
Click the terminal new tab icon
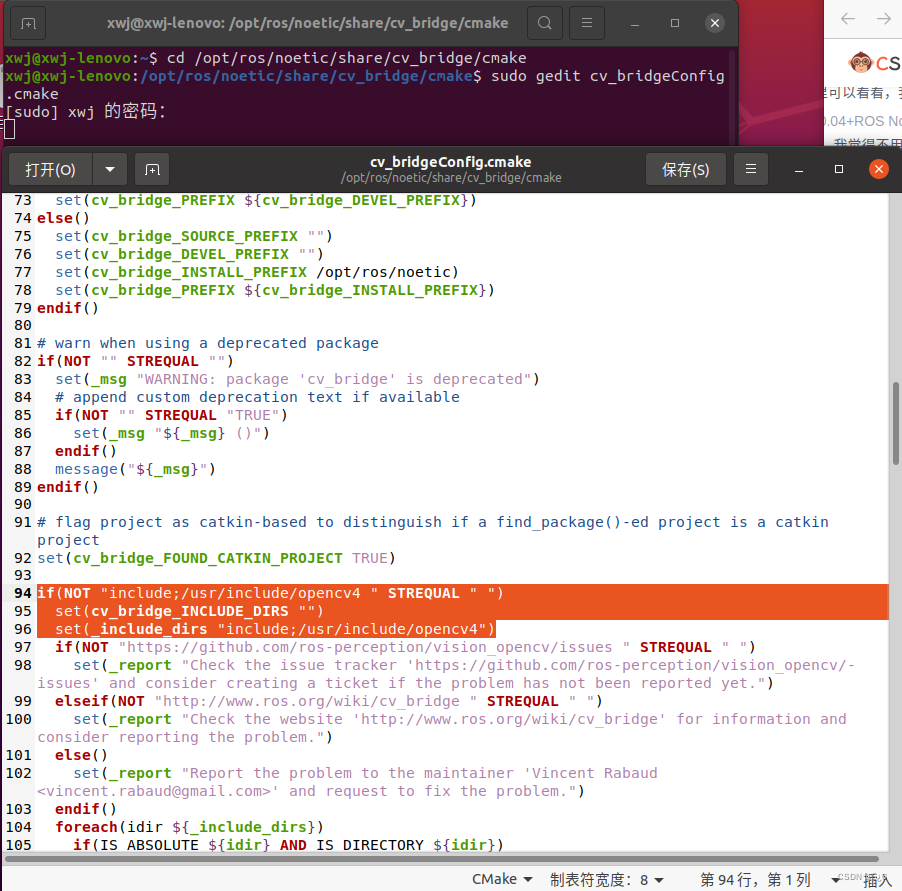click(x=28, y=24)
